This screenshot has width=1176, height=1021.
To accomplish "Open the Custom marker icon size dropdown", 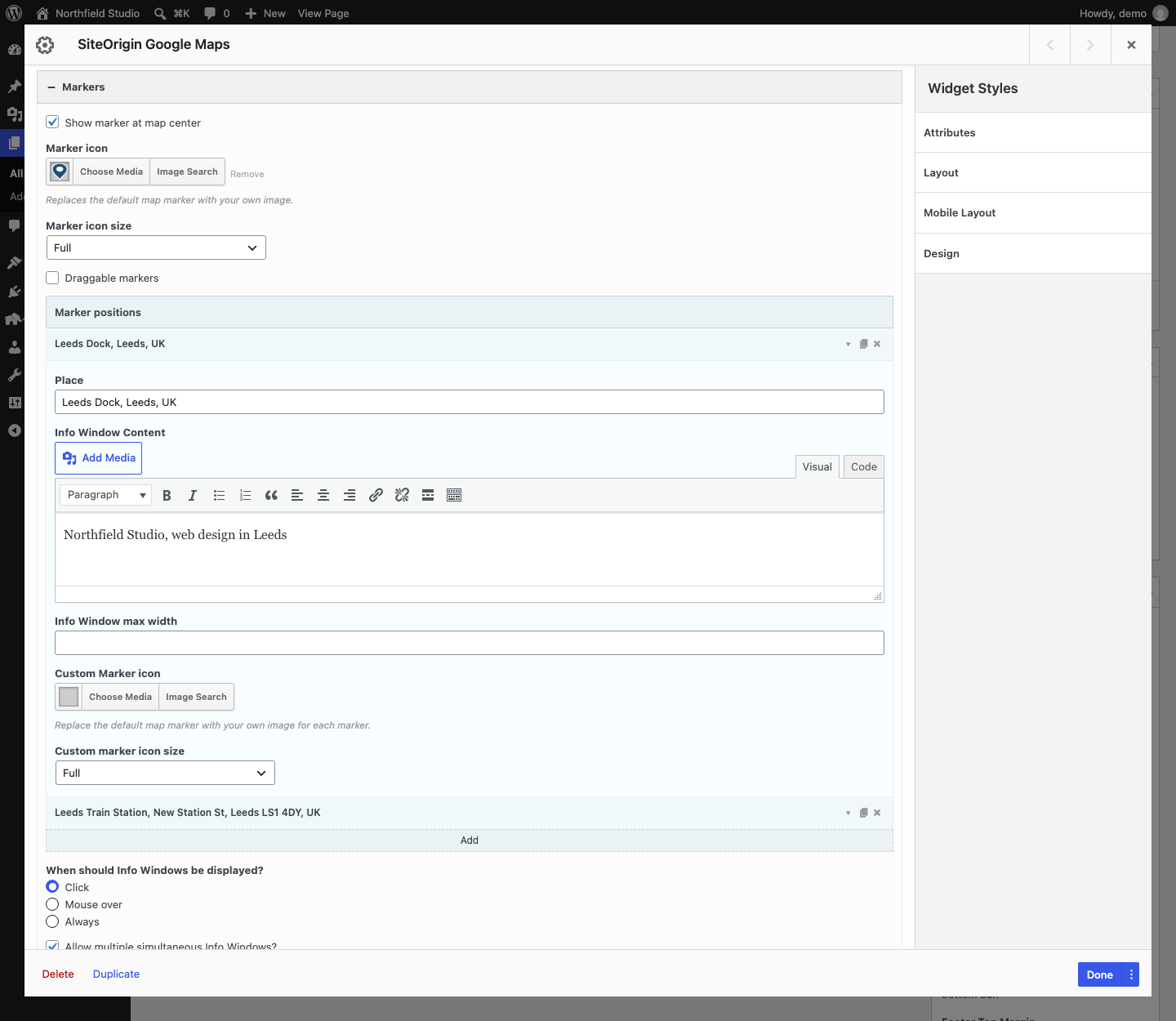I will pos(165,773).
